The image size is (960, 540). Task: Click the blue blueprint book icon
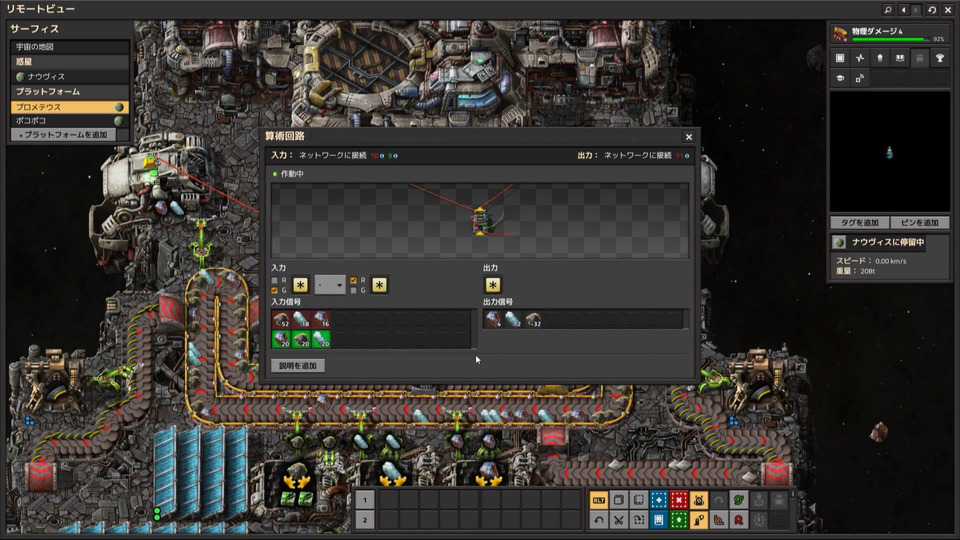coord(659,520)
